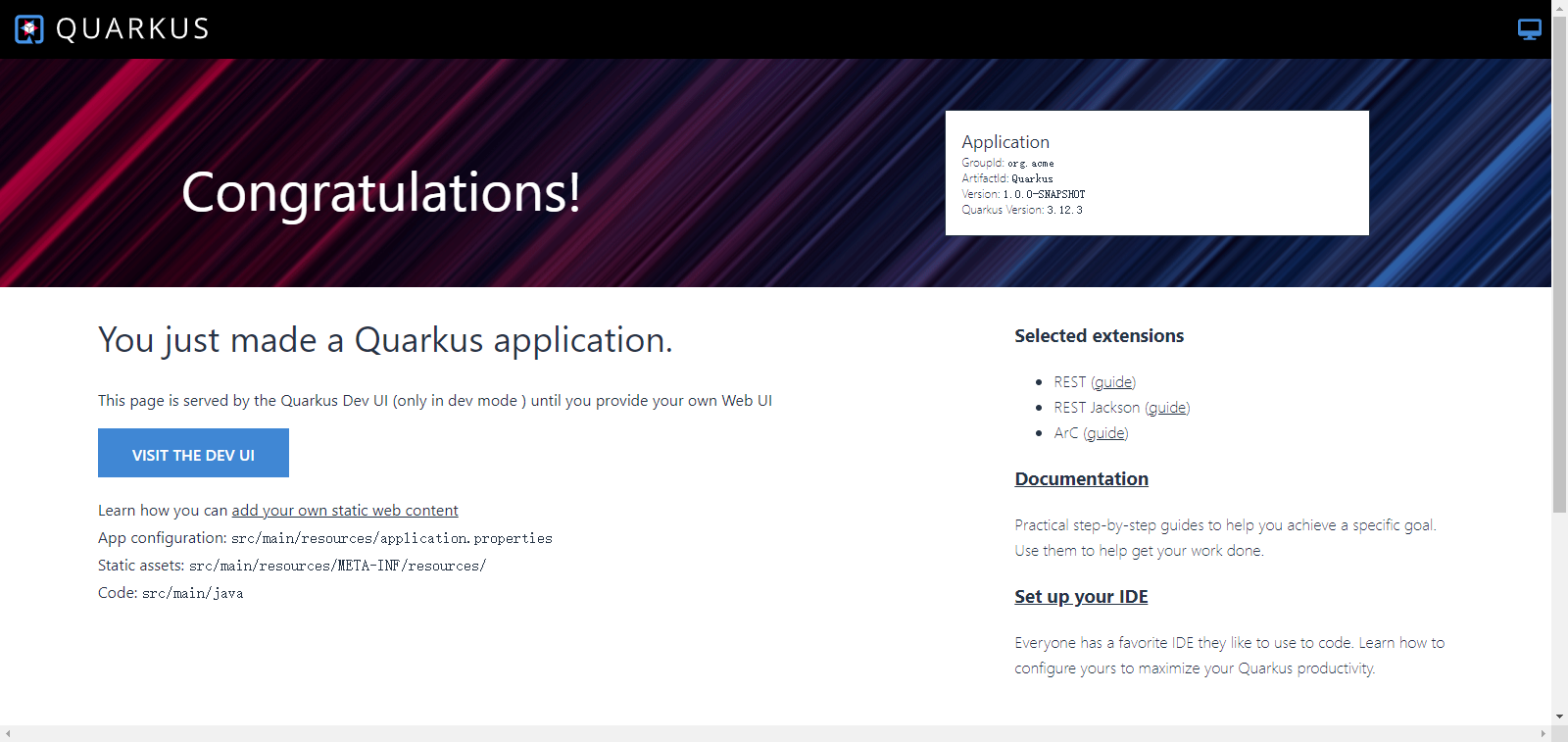
Task: Click the Quarkus Version '3.12.3' value
Action: tap(1064, 211)
